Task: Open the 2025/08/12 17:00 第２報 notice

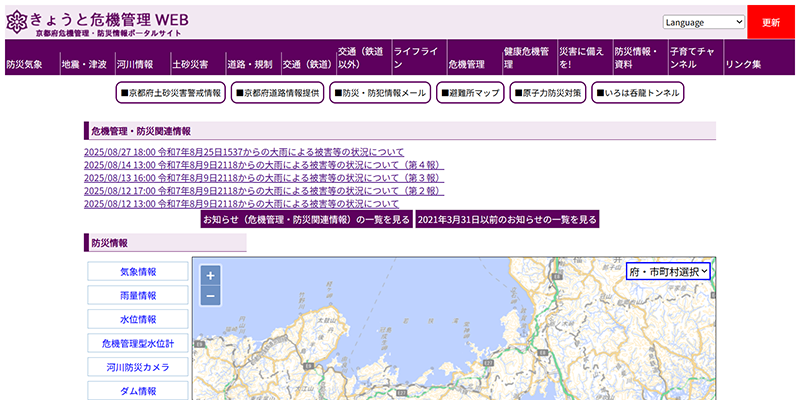Action: point(264,191)
